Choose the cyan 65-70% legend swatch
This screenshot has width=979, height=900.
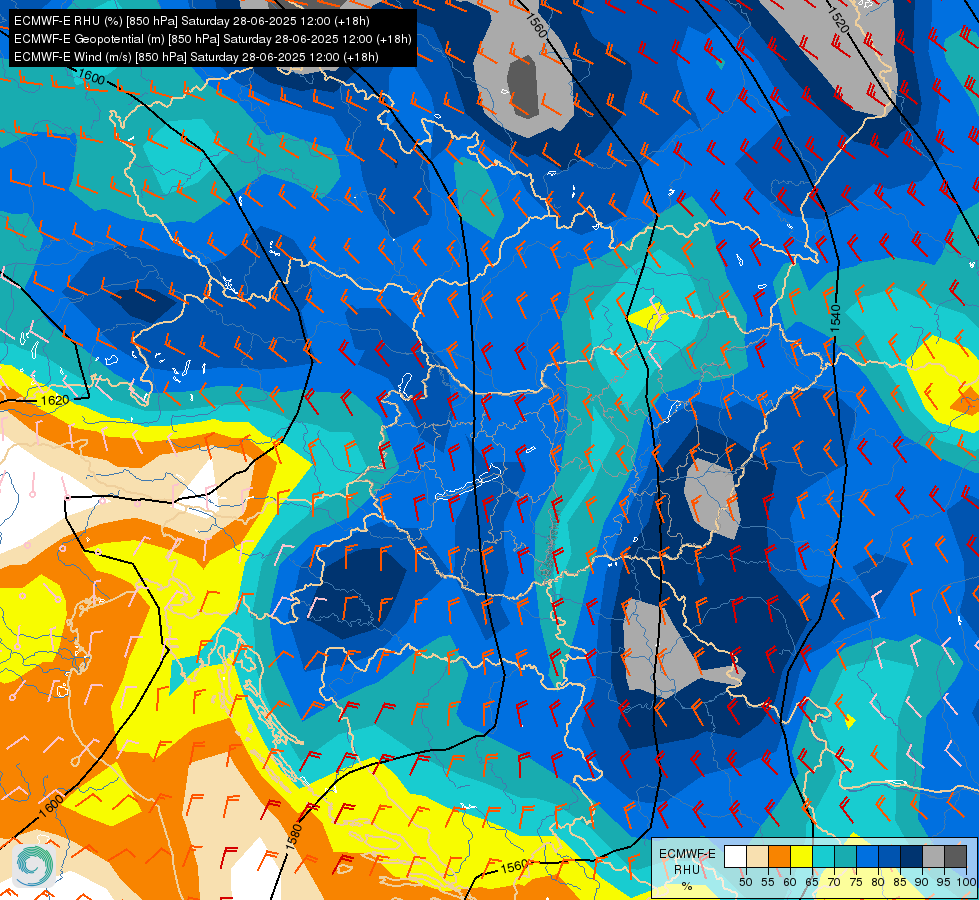point(823,857)
